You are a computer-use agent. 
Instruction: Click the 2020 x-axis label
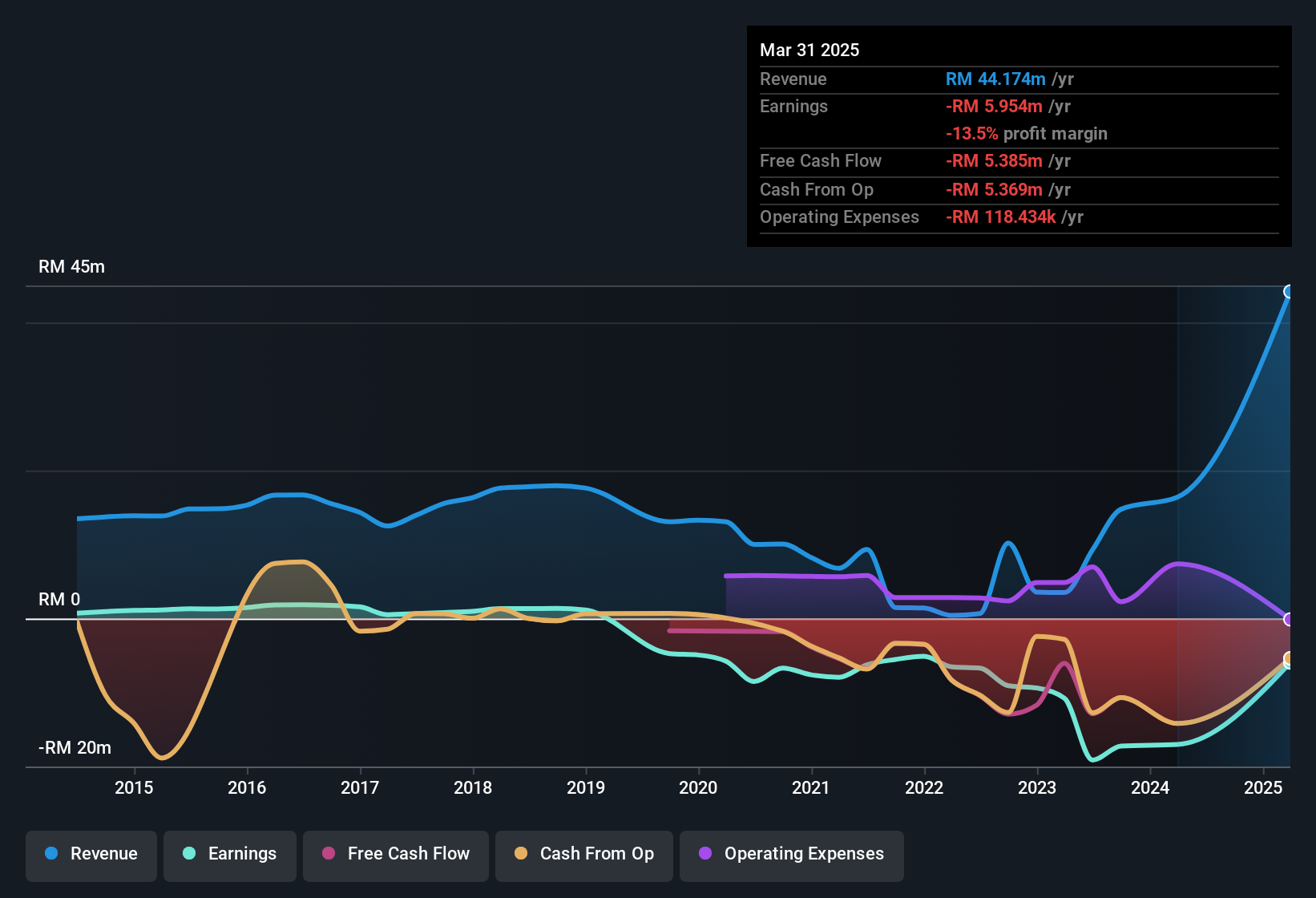(698, 787)
